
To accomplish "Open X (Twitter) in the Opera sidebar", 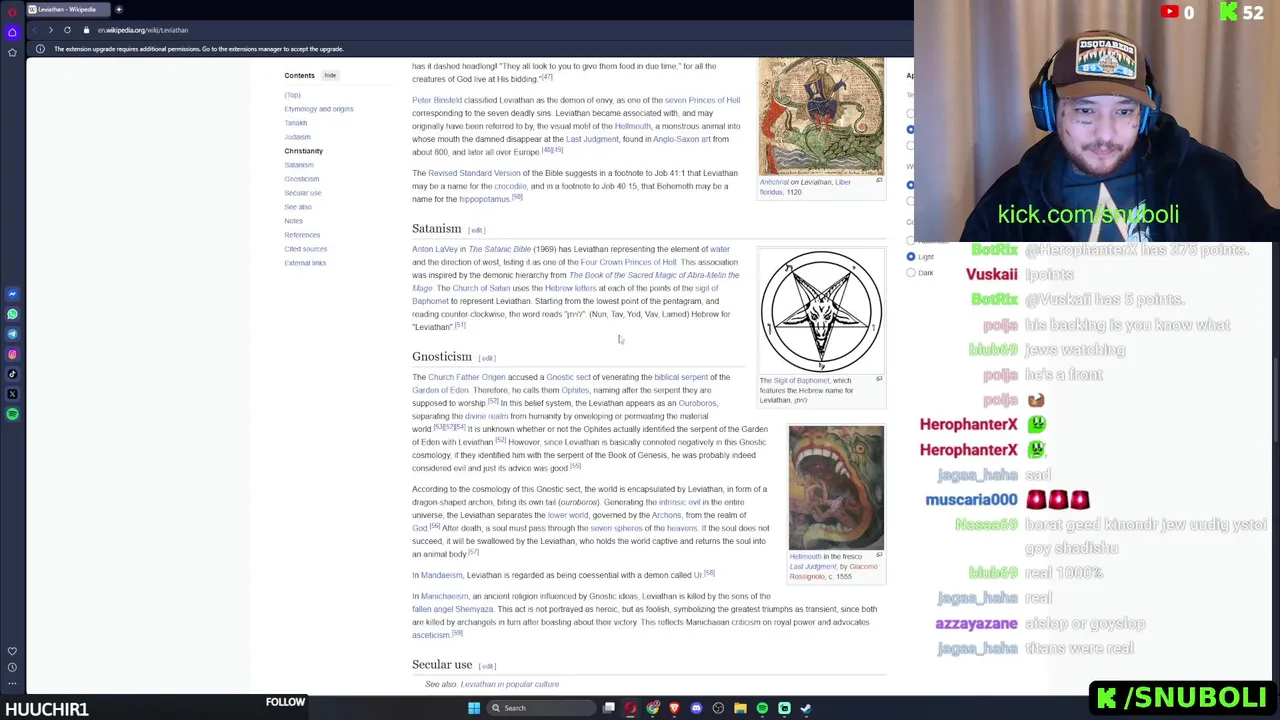I will tap(12, 394).
